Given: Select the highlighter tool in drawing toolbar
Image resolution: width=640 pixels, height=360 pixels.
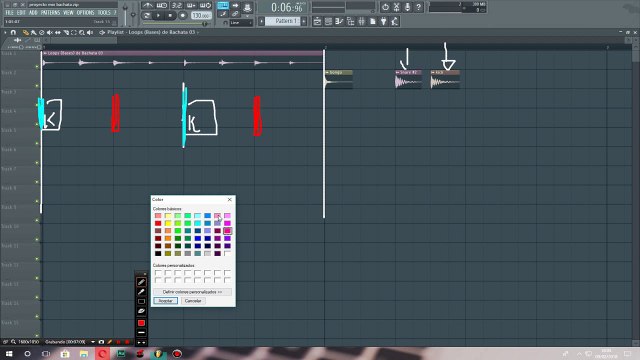Looking at the screenshot, I should click(x=141, y=292).
